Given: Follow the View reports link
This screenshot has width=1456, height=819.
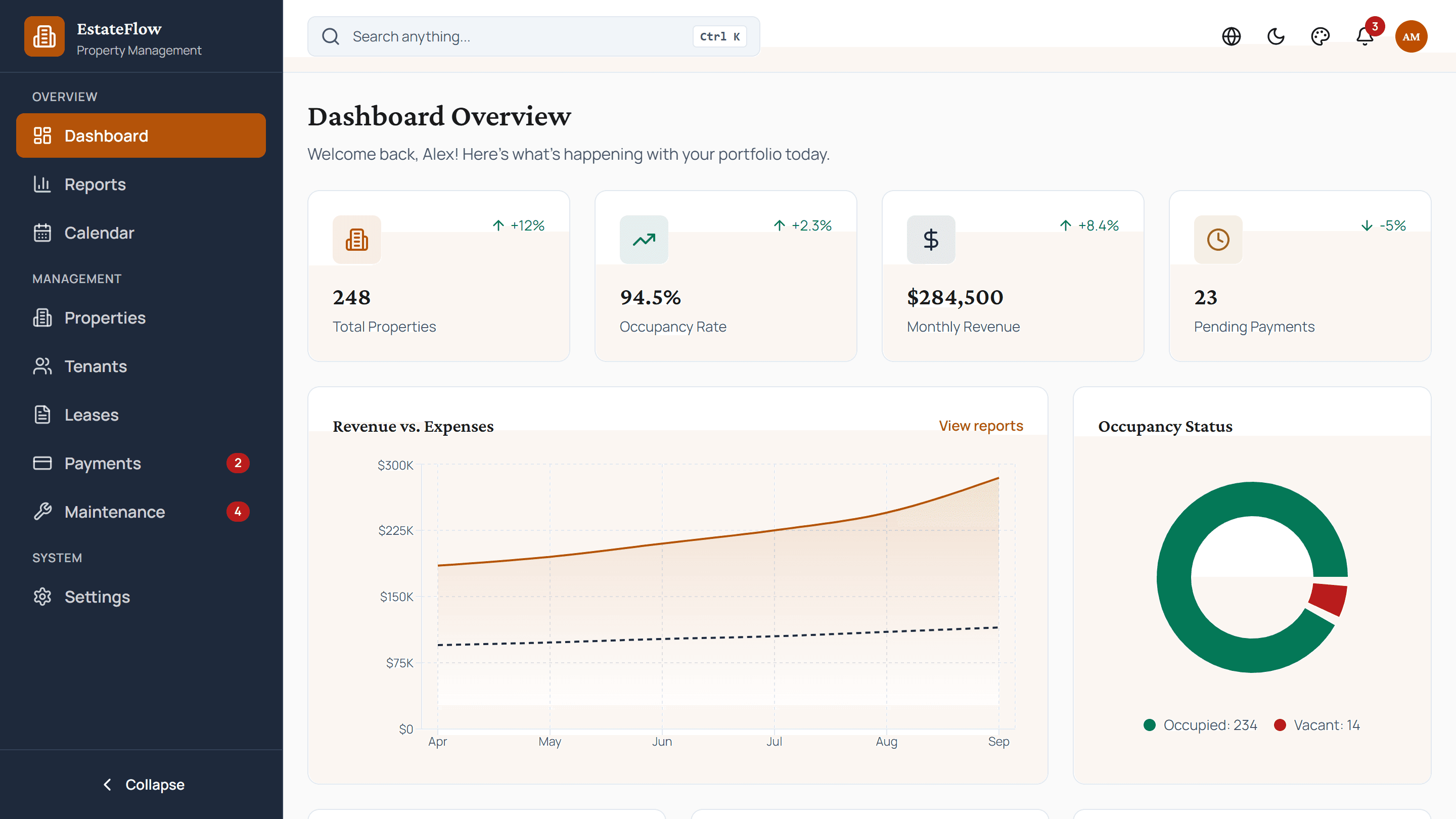Looking at the screenshot, I should [981, 426].
